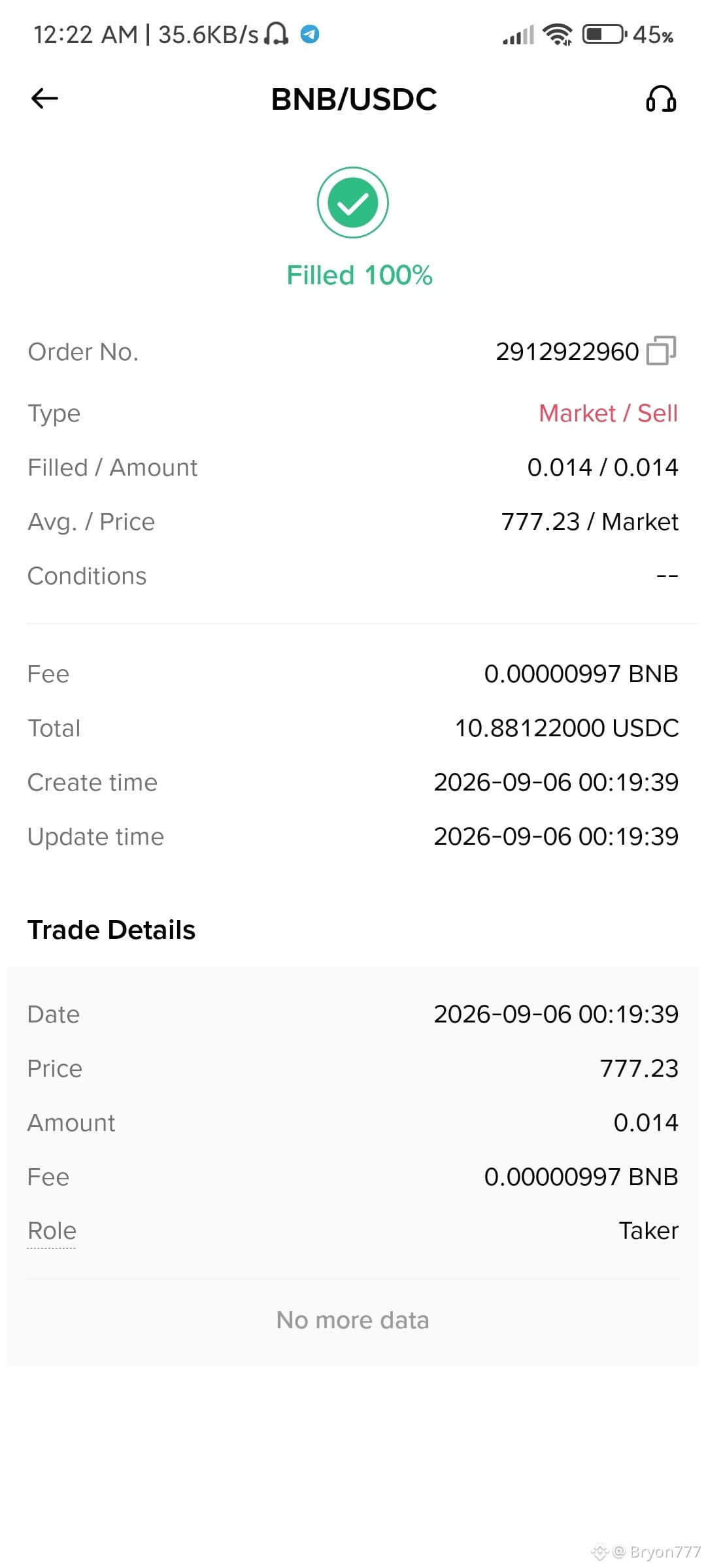Tap the Taker role value
706x1568 pixels.
(648, 1231)
